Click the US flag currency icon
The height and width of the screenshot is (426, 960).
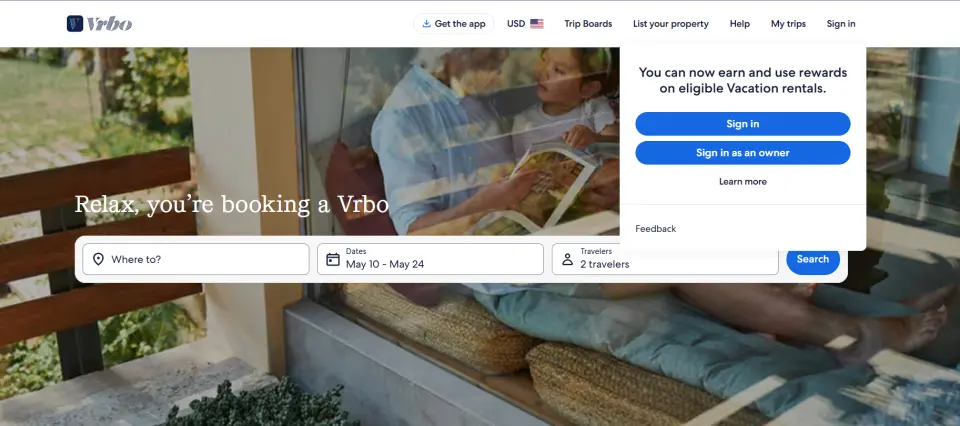(x=537, y=24)
